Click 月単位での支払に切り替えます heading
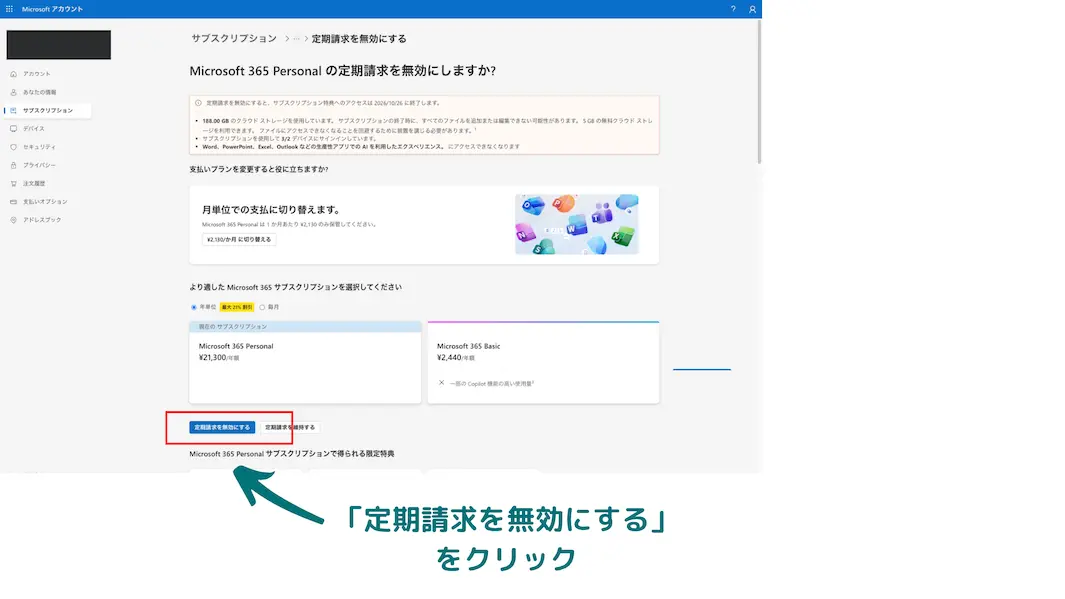Screen dimensions: 1065x599 click(x=272, y=210)
